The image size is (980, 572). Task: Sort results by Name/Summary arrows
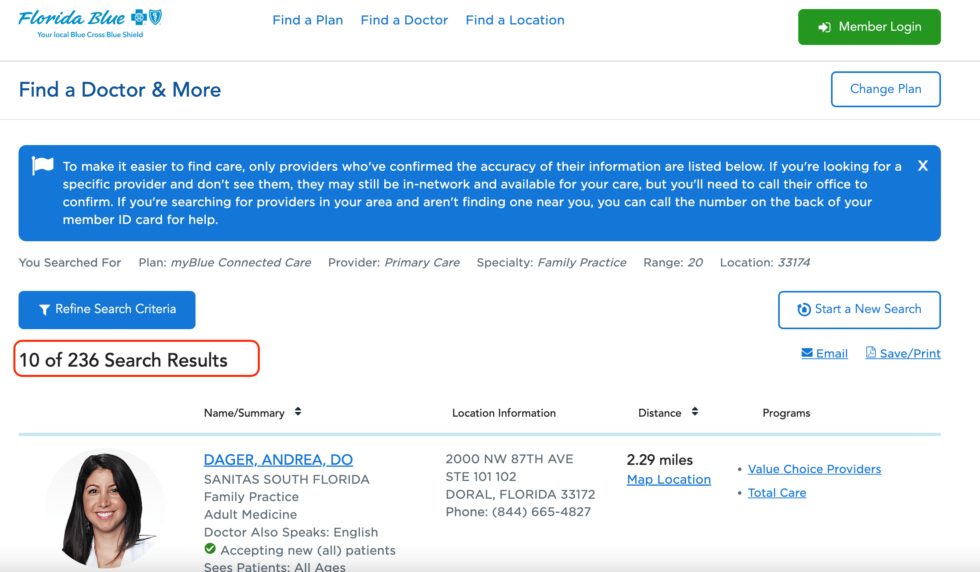[x=298, y=411]
